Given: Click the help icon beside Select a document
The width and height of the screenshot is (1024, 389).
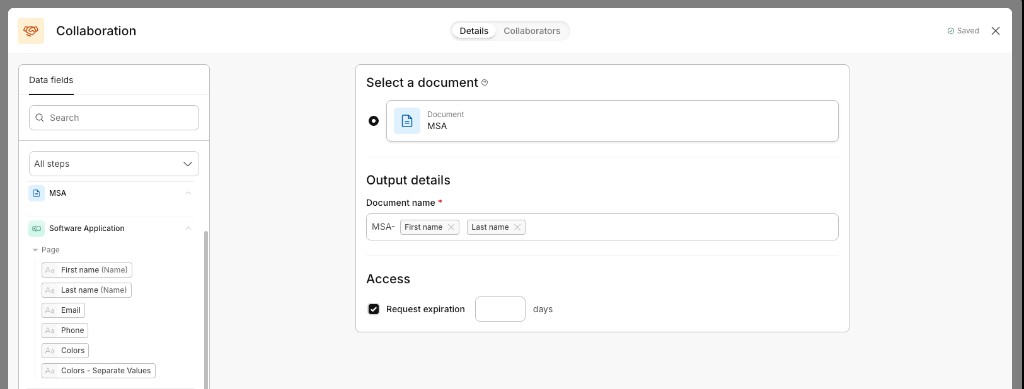Looking at the screenshot, I should pos(485,83).
